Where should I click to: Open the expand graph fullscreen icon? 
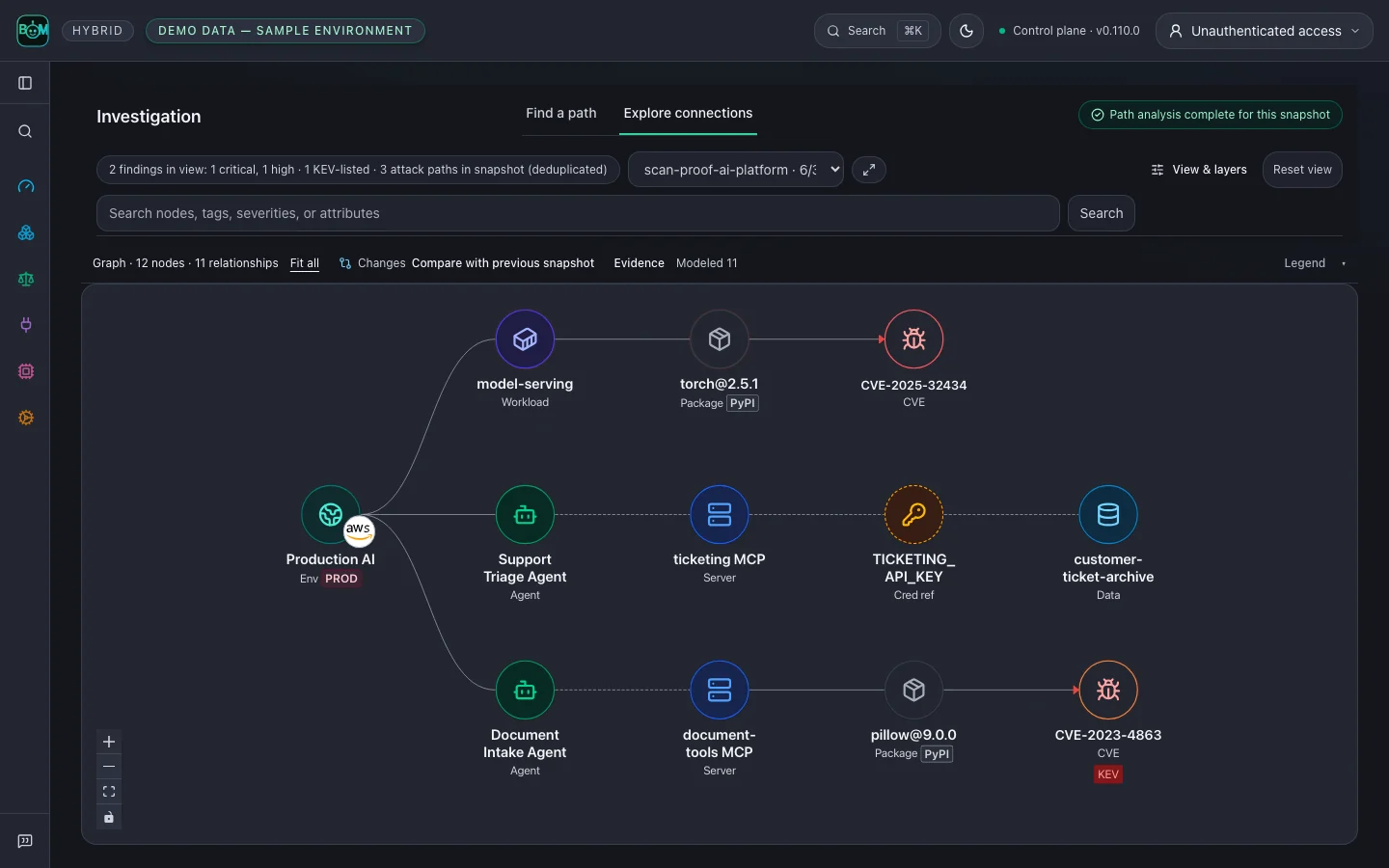pos(869,170)
